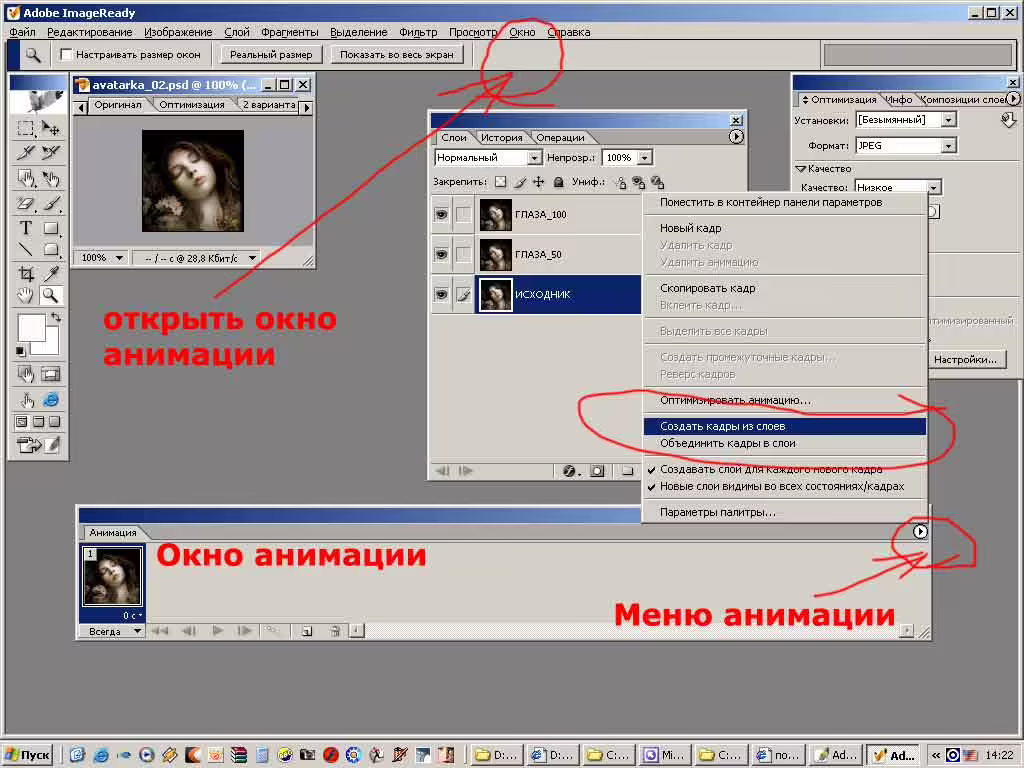Open blend mode 'Нормальный' dropdown

click(534, 157)
